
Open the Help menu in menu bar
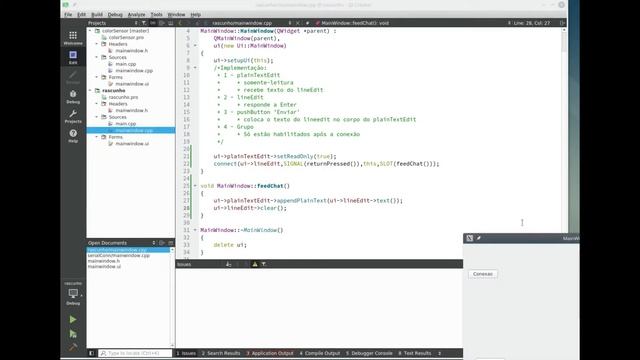[196, 14]
